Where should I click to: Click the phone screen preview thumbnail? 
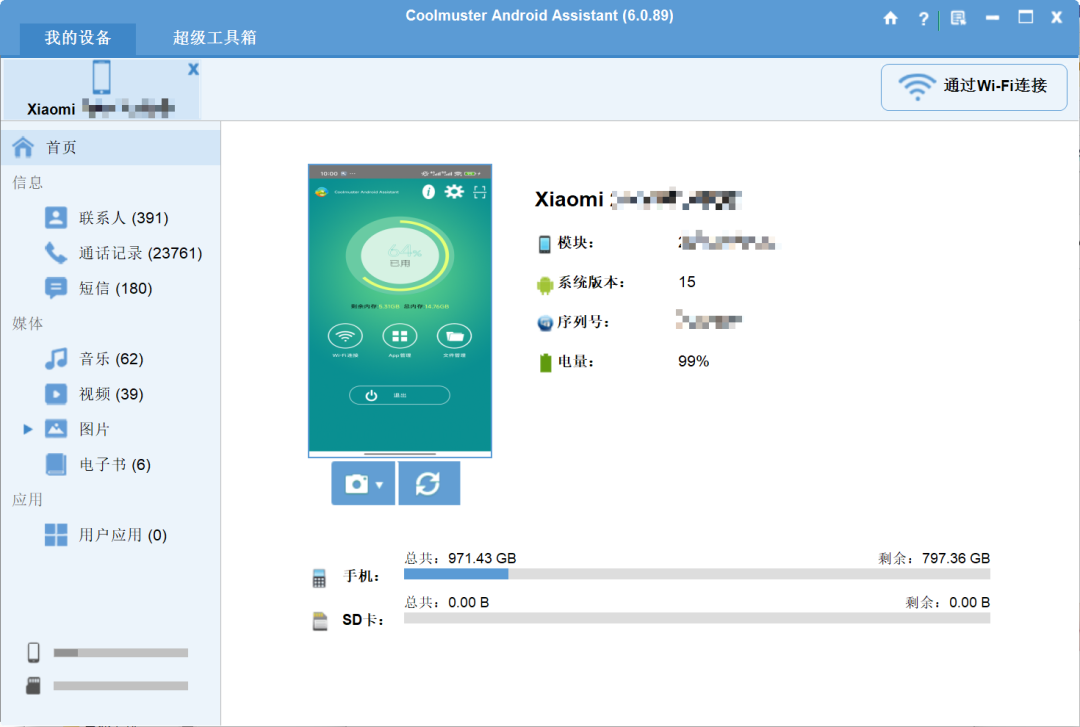click(x=399, y=310)
